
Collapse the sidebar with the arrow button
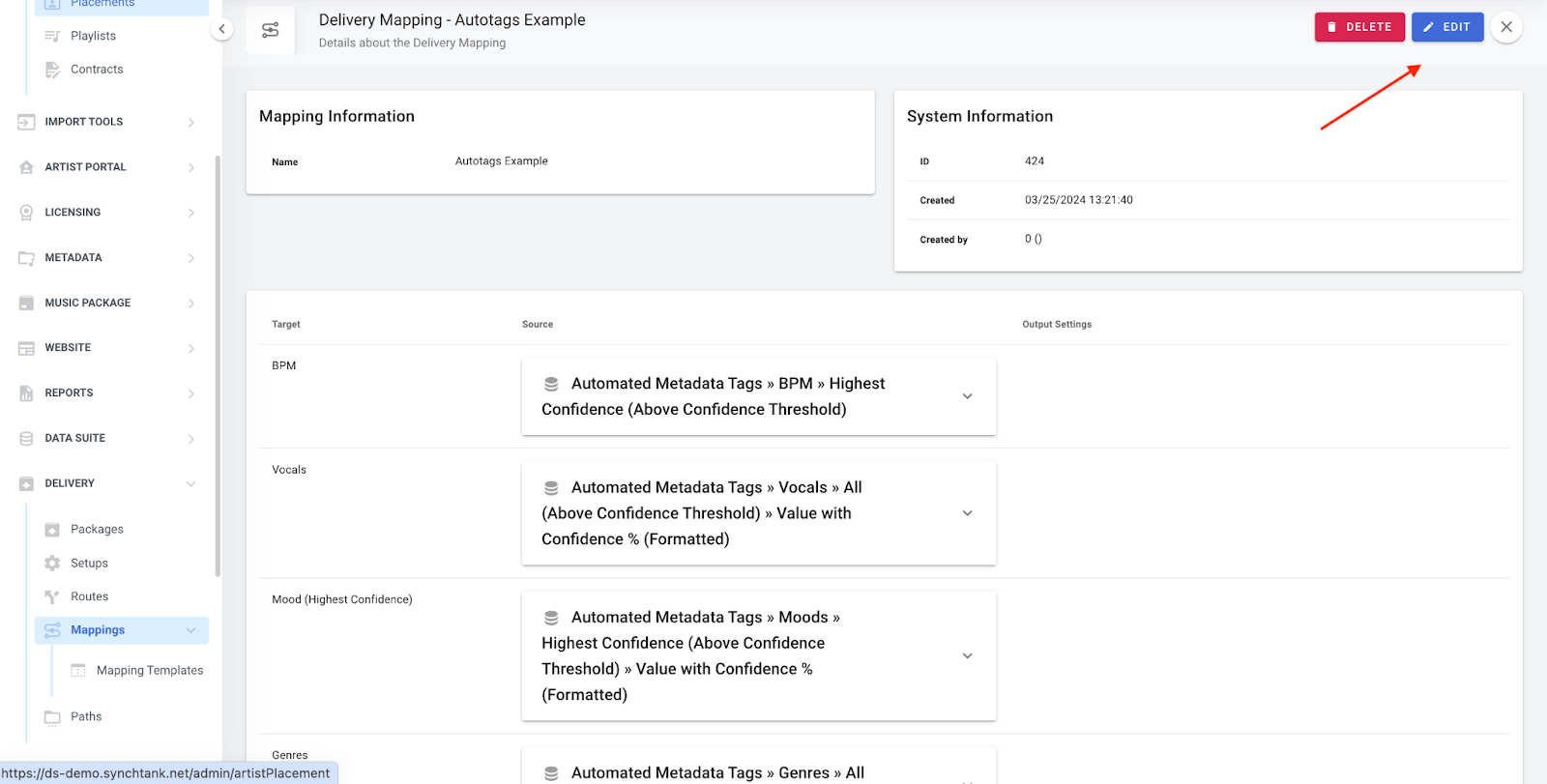click(x=221, y=29)
